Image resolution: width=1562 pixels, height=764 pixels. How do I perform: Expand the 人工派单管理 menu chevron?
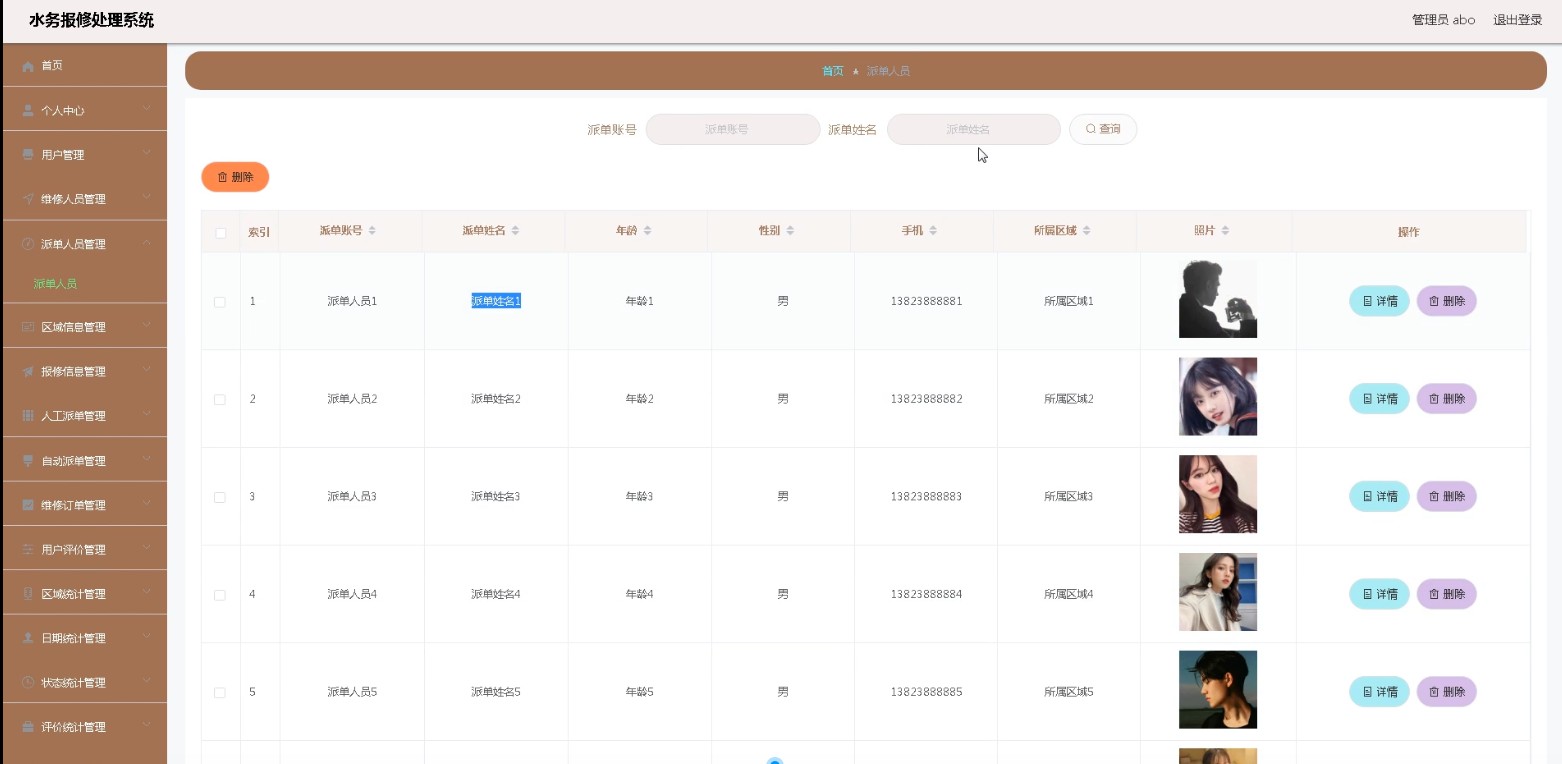click(146, 414)
